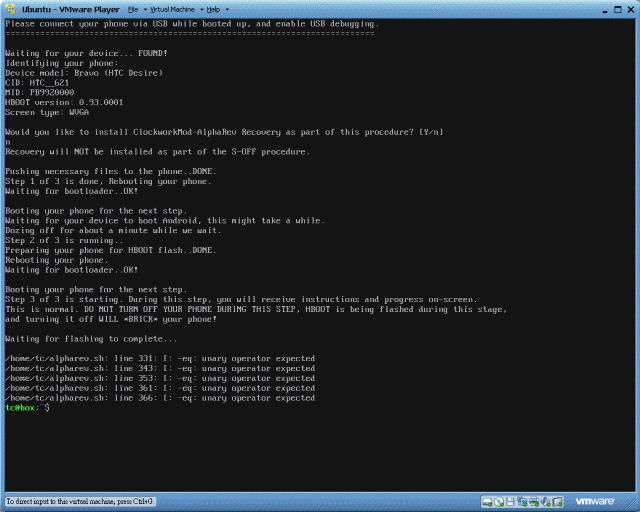The image size is (640, 512).
Task: Click 'Pushing necessary files to the phone..DONE.'
Action: tap(111, 171)
